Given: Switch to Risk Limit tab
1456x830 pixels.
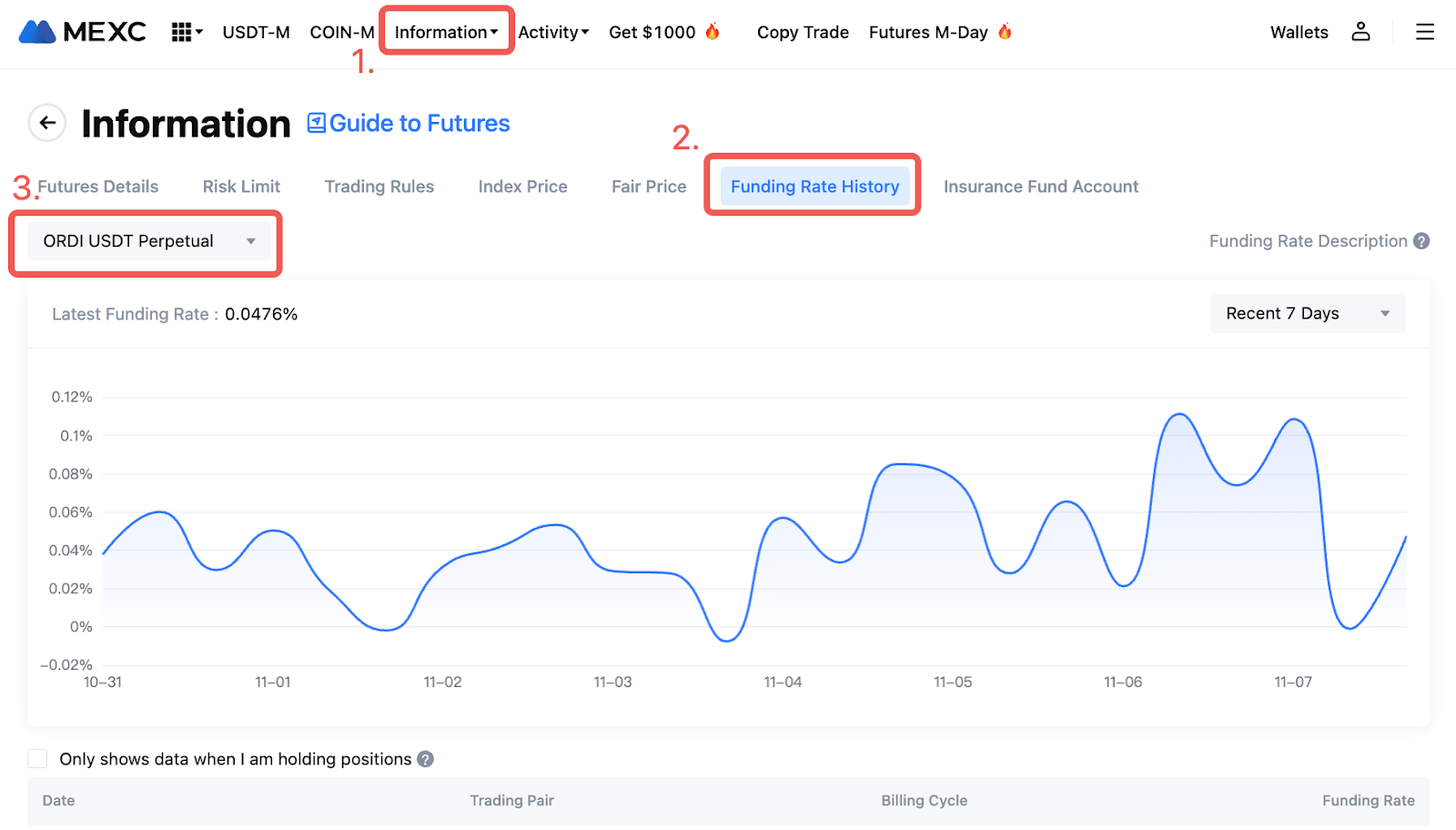Looking at the screenshot, I should click(x=241, y=187).
